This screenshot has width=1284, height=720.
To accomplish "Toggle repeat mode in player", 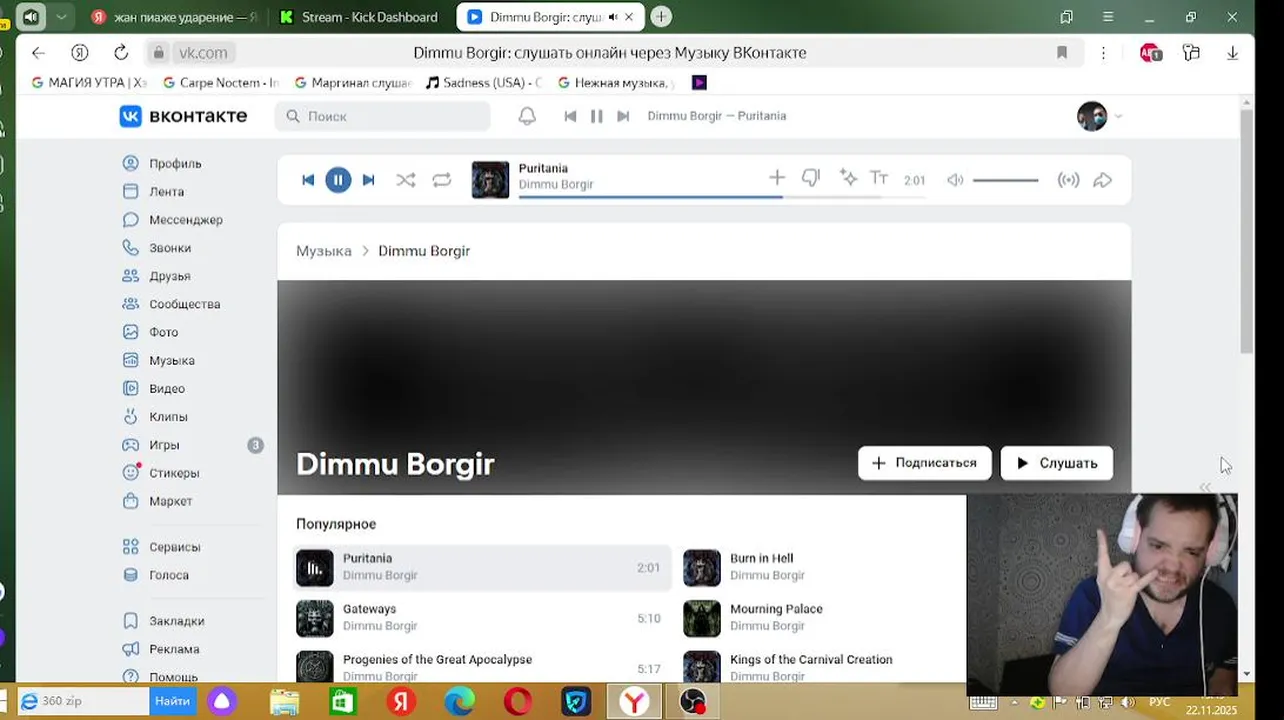I will click(x=441, y=180).
